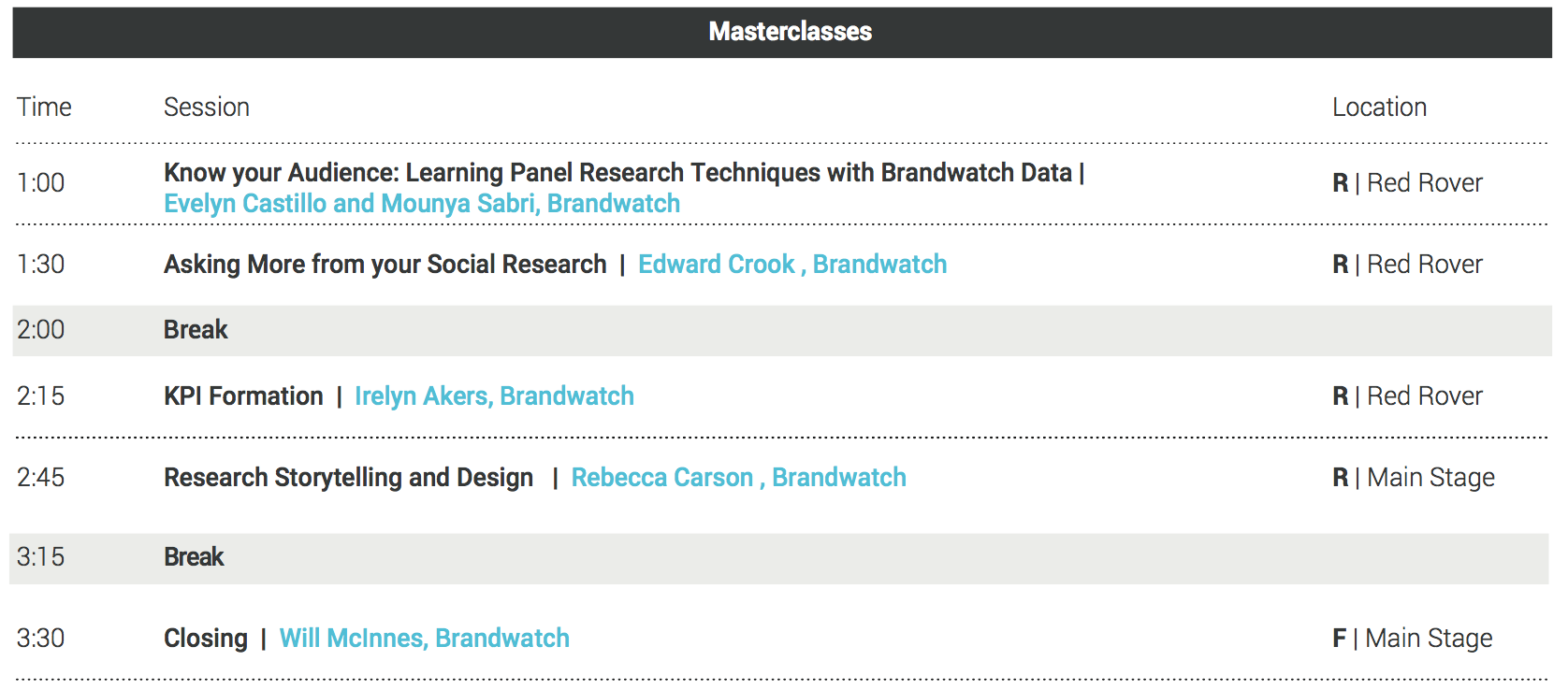This screenshot has height=690, width=1568.
Task: Open Rebecca Carson, Brandwatch speaker link
Action: 738,478
